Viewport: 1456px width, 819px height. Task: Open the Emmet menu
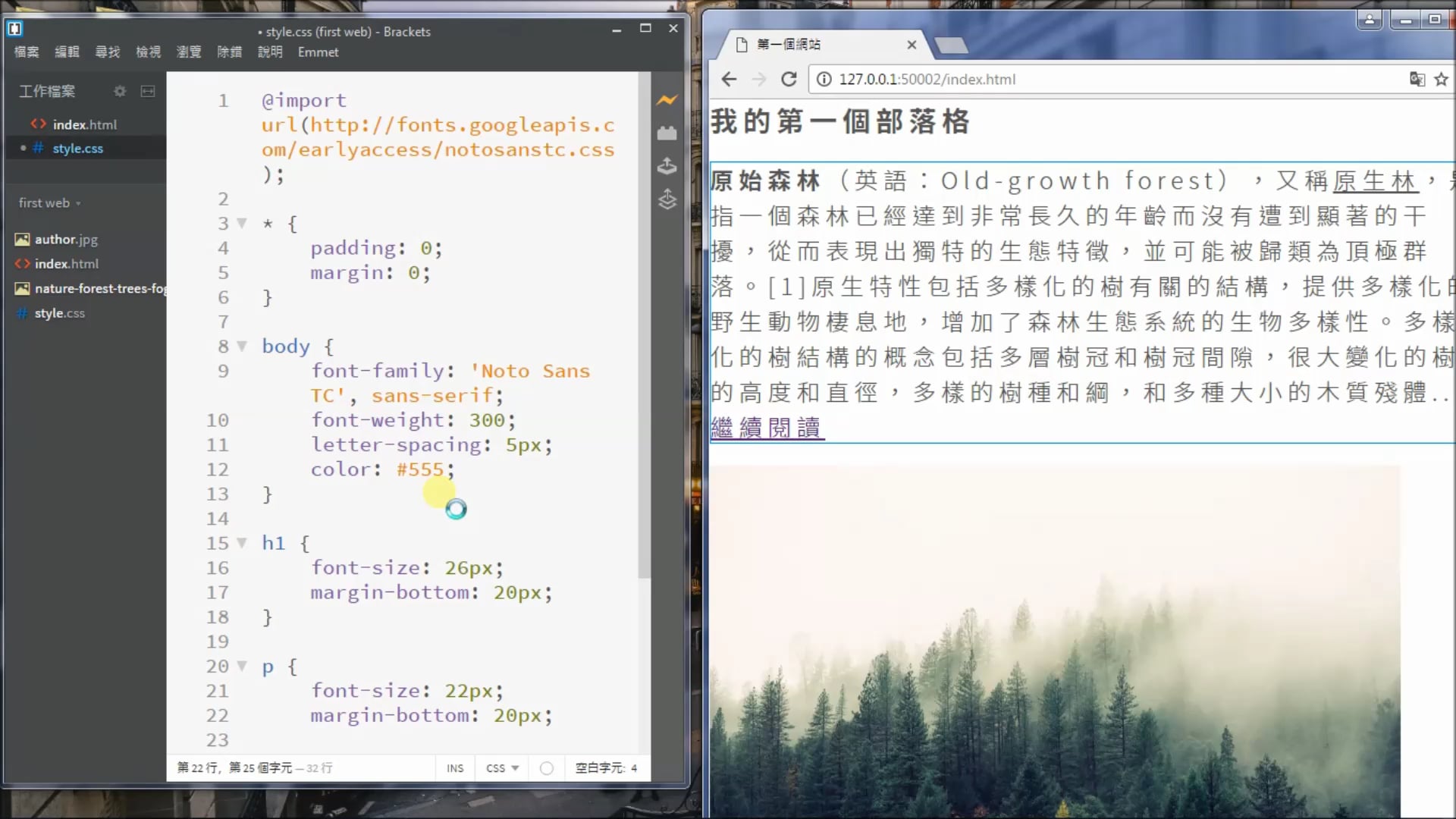pos(318,52)
